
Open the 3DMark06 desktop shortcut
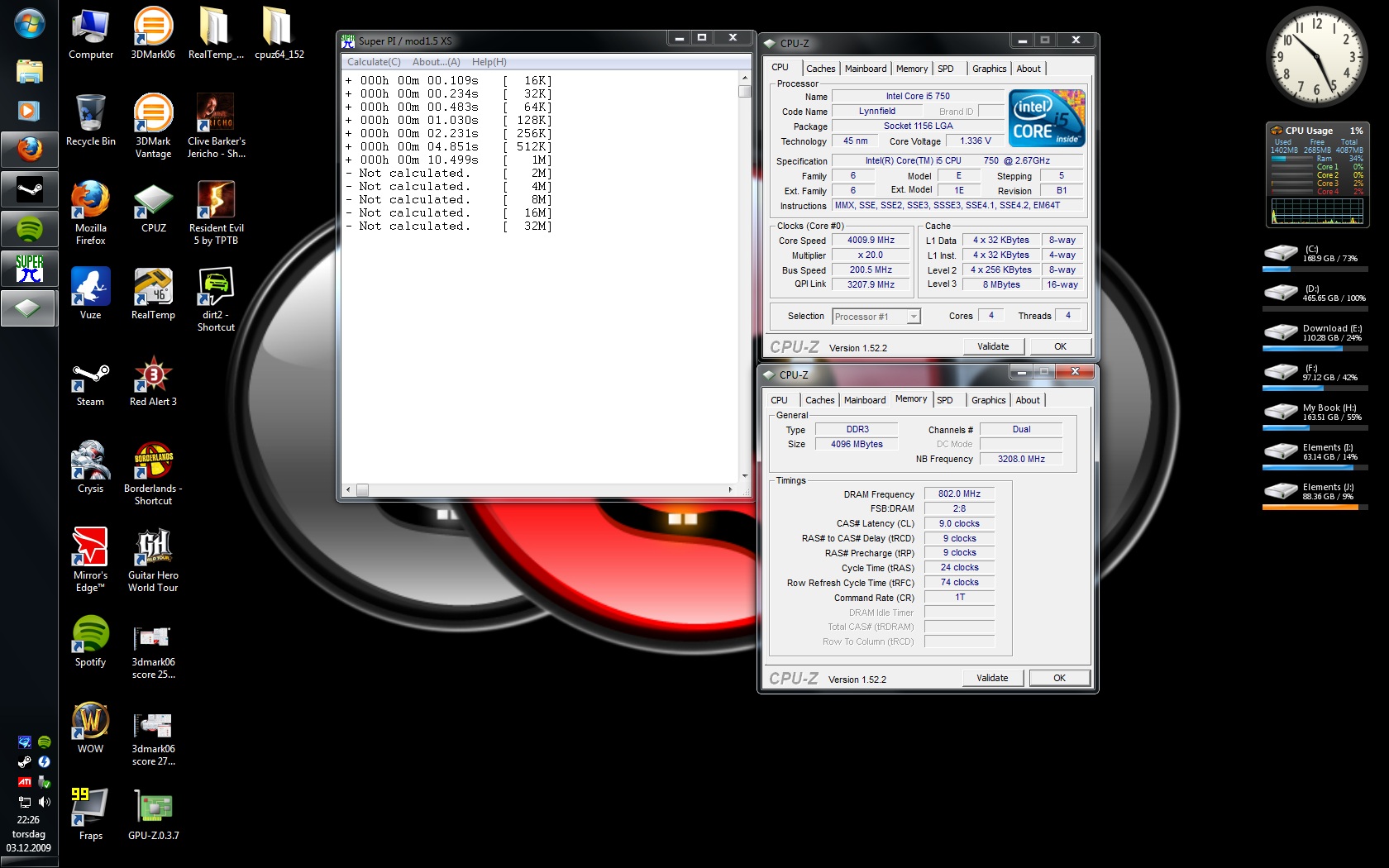(153, 35)
